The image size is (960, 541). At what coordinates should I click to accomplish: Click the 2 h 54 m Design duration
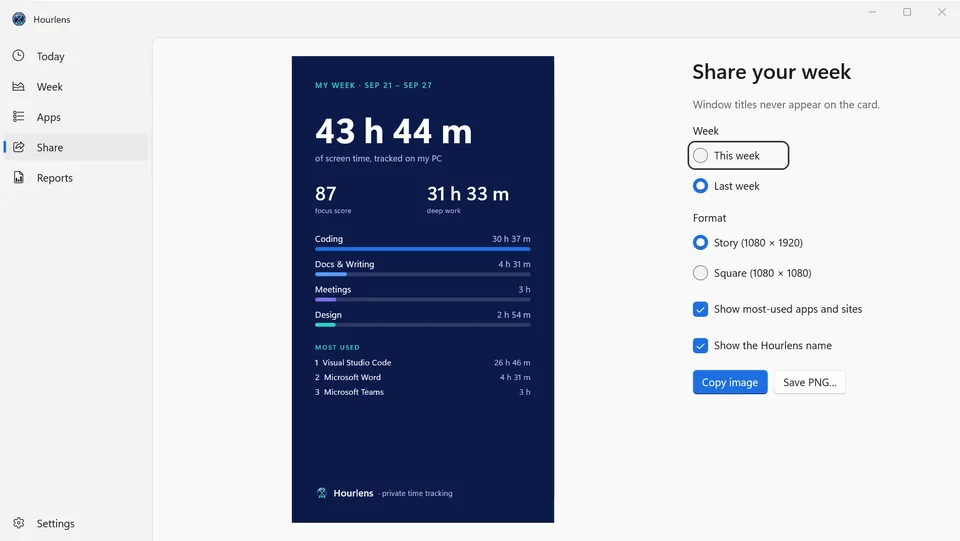pos(514,315)
